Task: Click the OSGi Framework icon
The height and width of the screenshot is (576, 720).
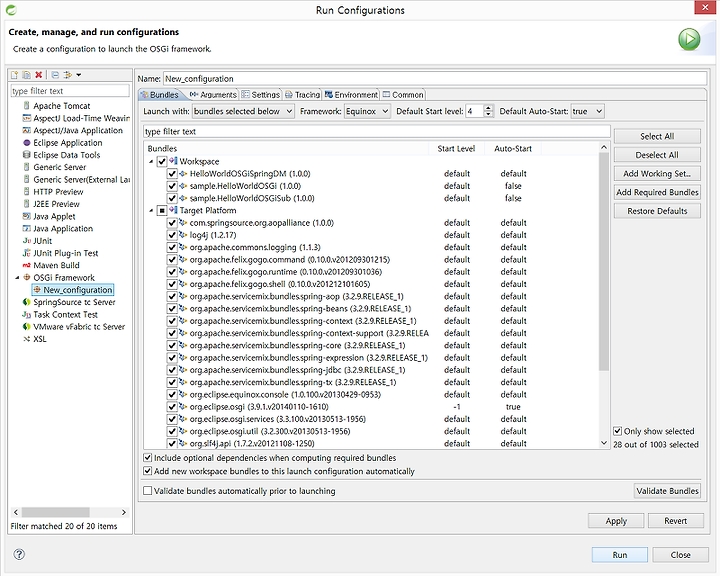Action: (27, 277)
